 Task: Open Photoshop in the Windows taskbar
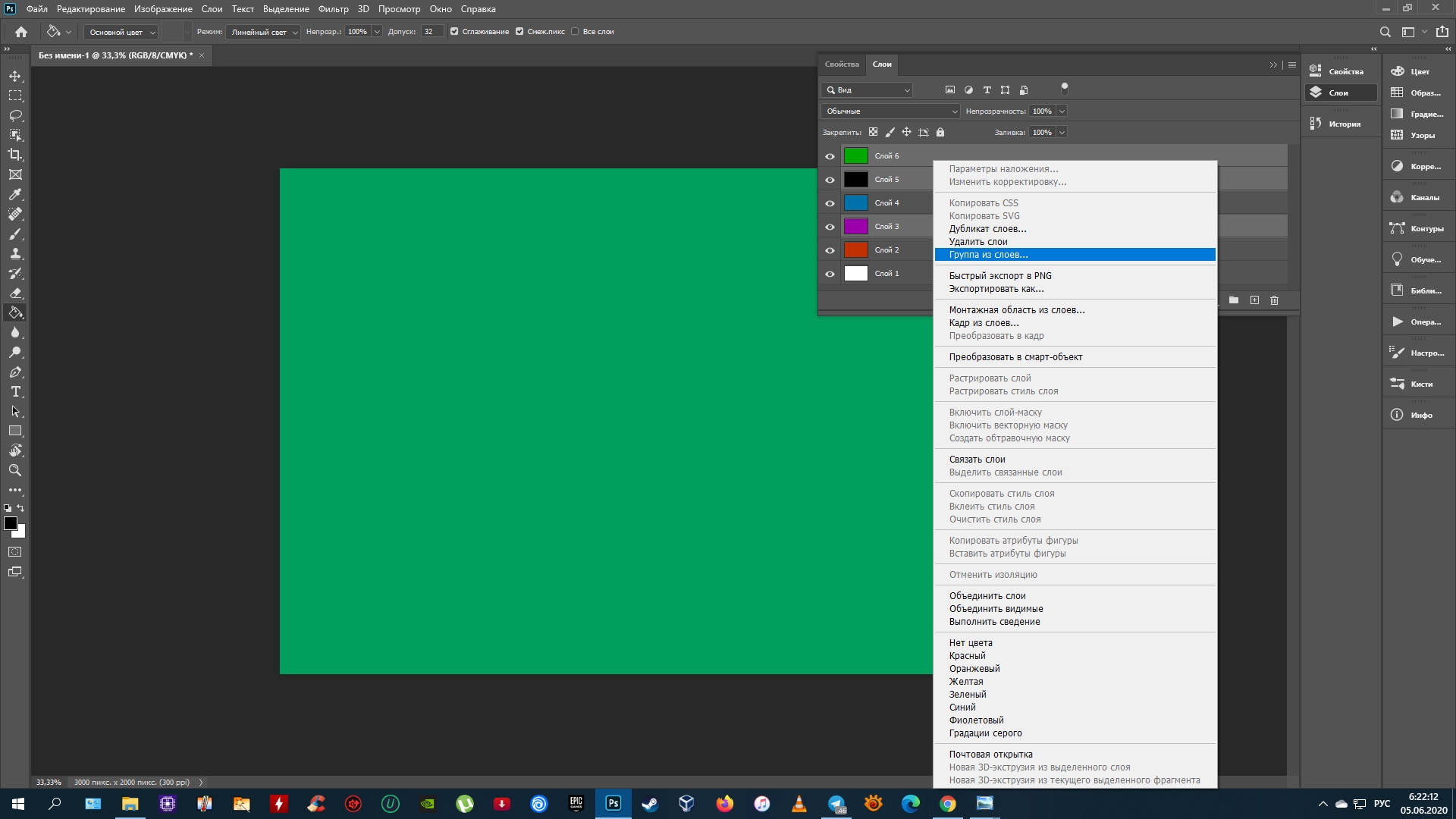point(613,804)
